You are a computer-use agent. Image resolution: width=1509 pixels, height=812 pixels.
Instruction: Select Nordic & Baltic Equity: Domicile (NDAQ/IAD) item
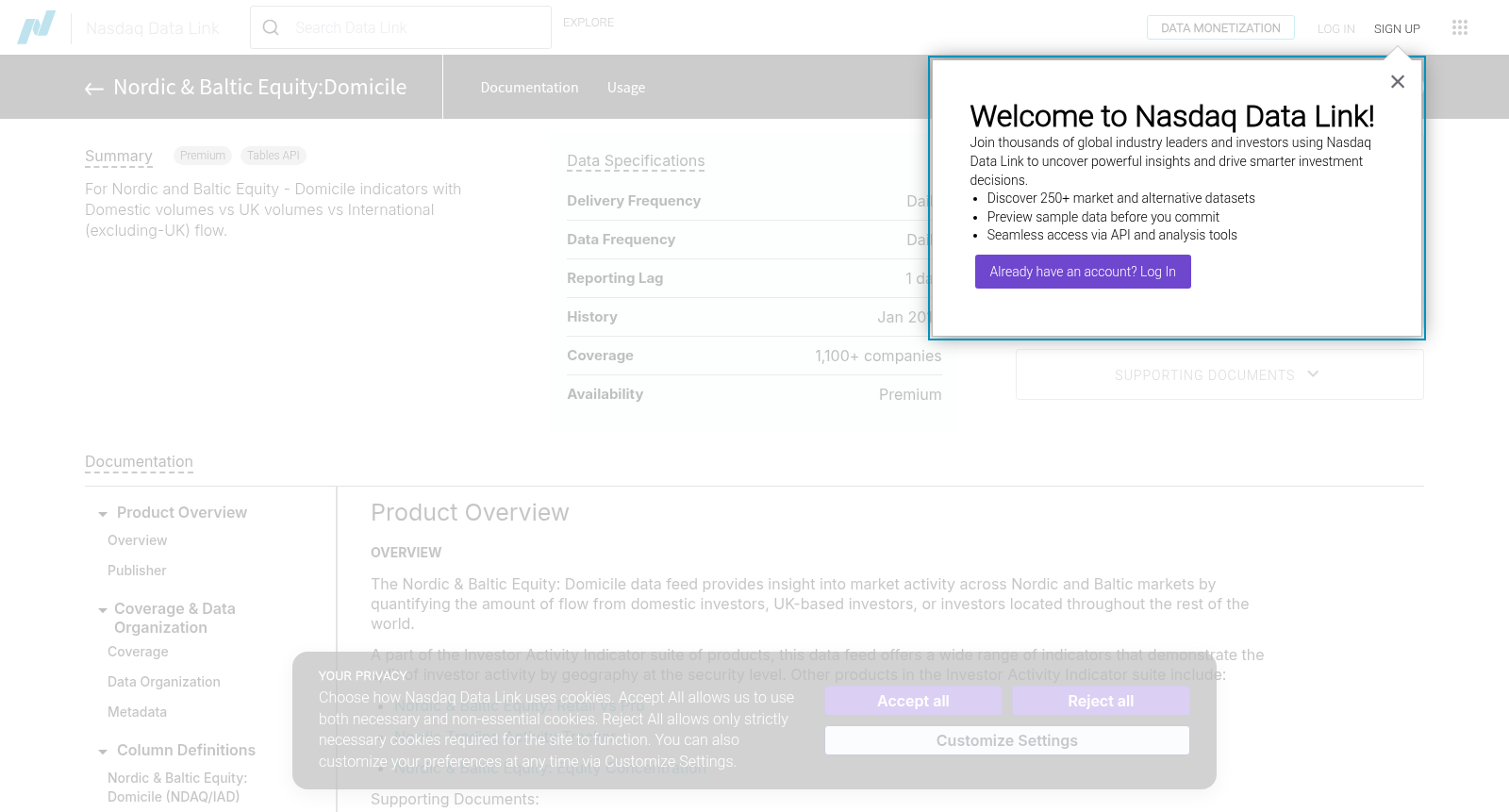coord(177,787)
